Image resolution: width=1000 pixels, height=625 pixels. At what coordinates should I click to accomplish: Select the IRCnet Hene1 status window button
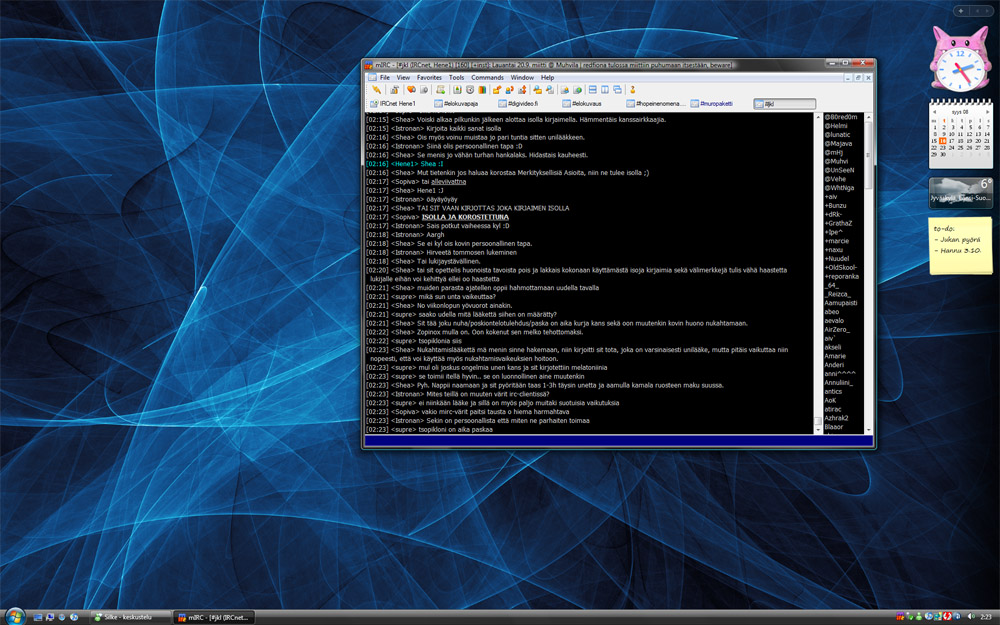tap(397, 103)
